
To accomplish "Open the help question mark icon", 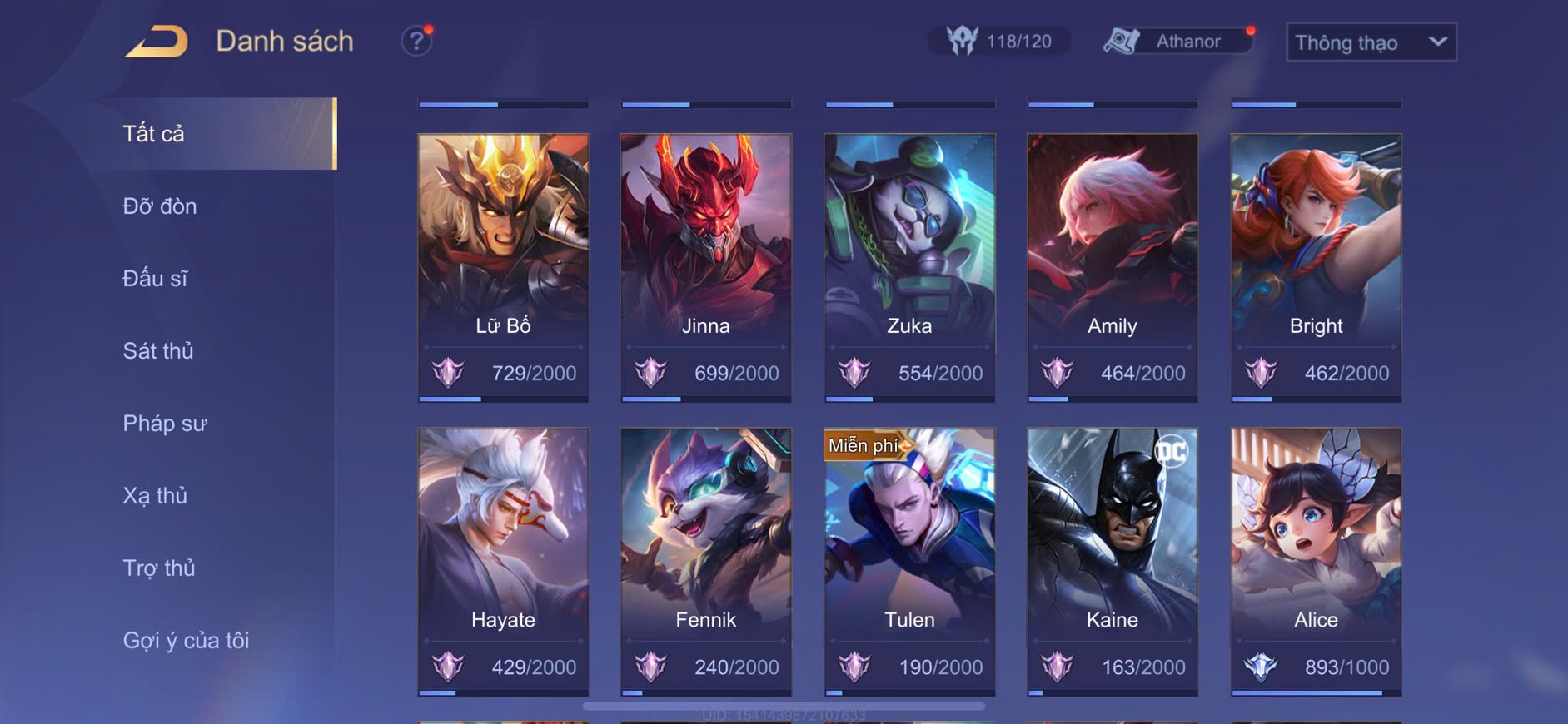I will tap(416, 41).
